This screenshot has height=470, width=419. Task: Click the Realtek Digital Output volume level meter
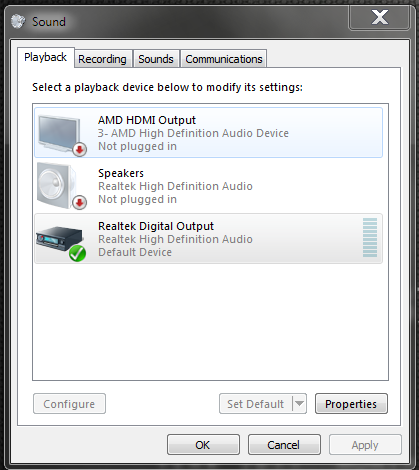[370, 238]
